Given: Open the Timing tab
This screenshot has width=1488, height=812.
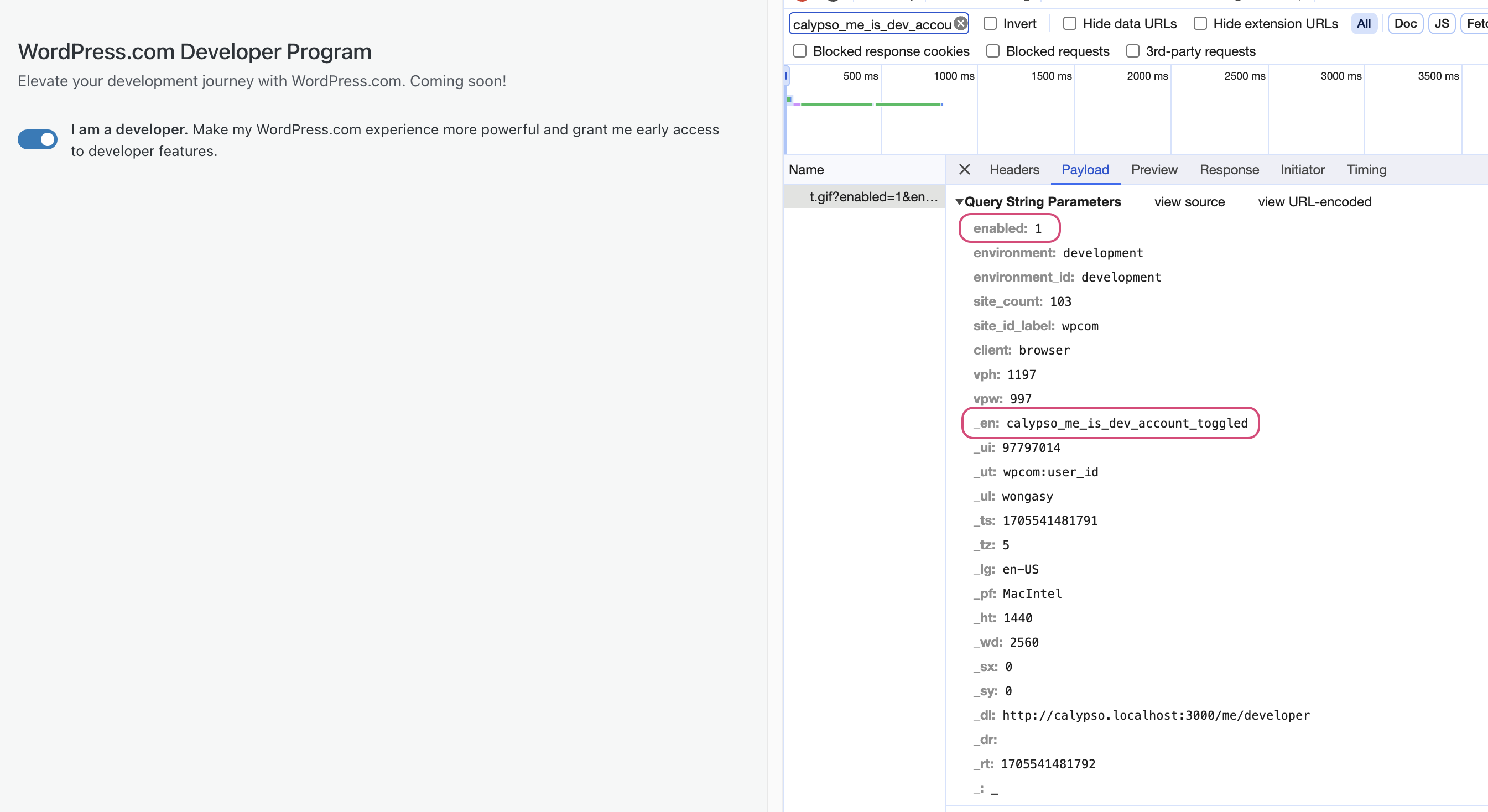Looking at the screenshot, I should 1366,169.
